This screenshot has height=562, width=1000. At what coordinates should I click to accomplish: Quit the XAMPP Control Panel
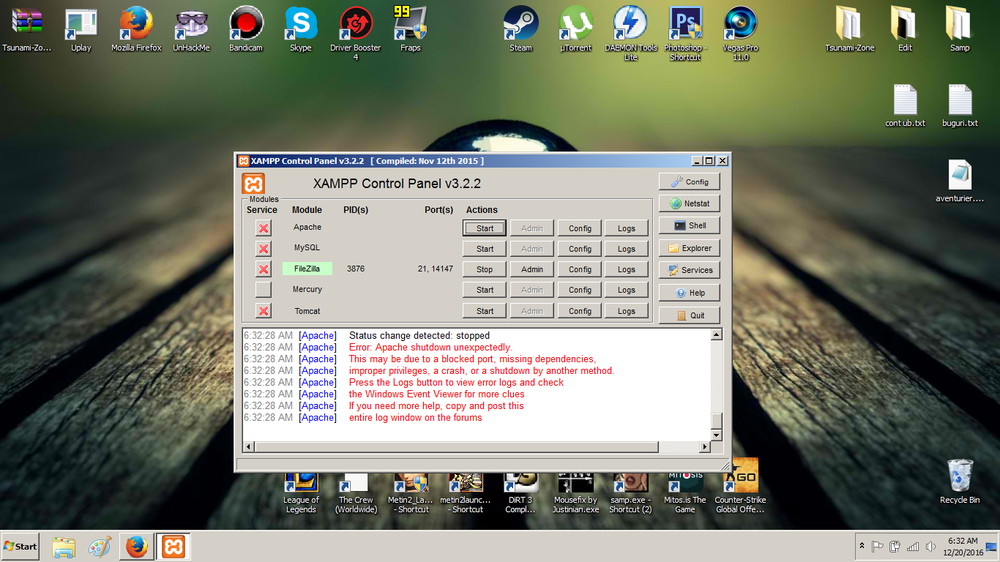click(x=689, y=315)
